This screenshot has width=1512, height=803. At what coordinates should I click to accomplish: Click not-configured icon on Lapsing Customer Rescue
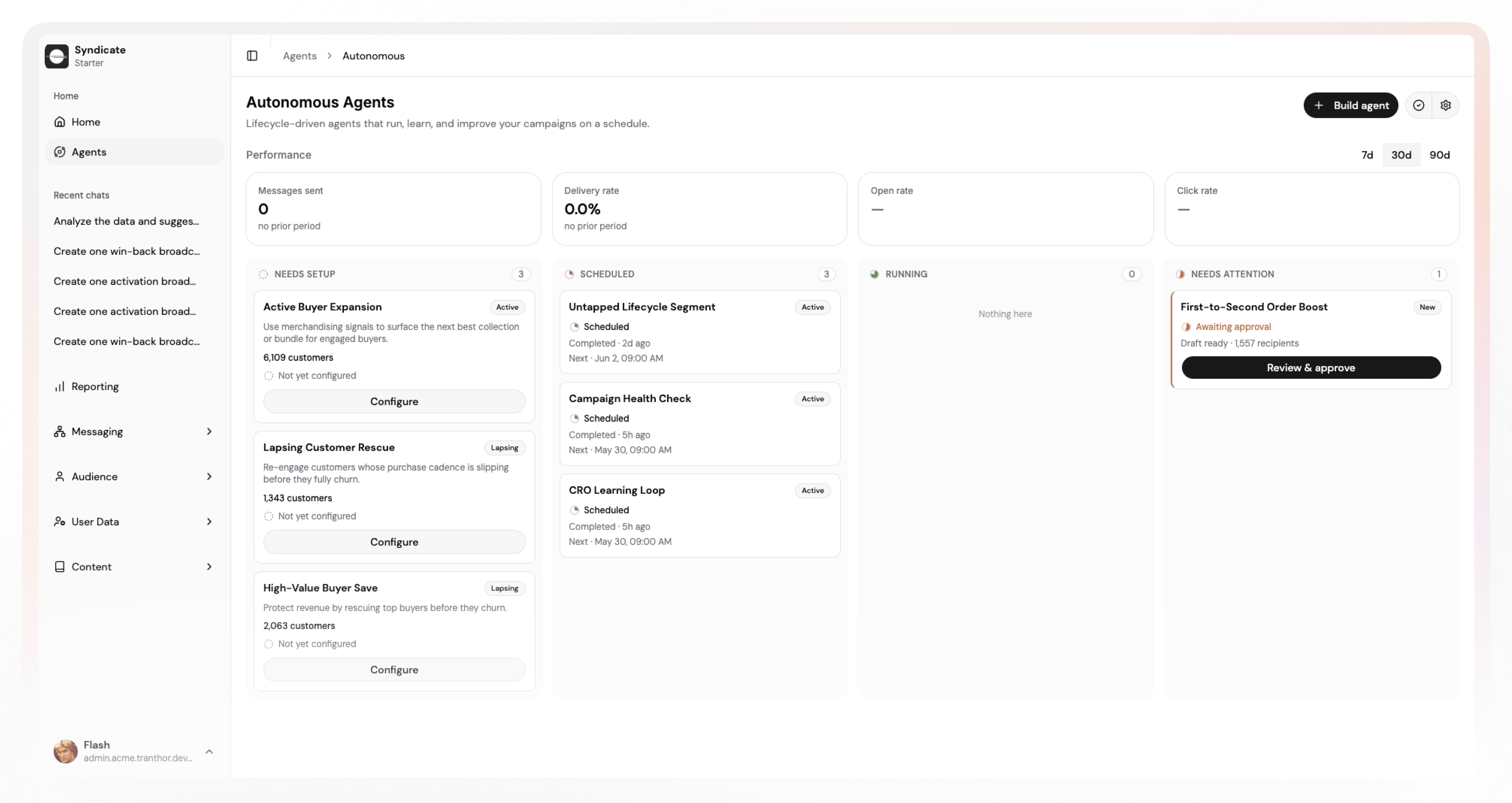click(269, 516)
